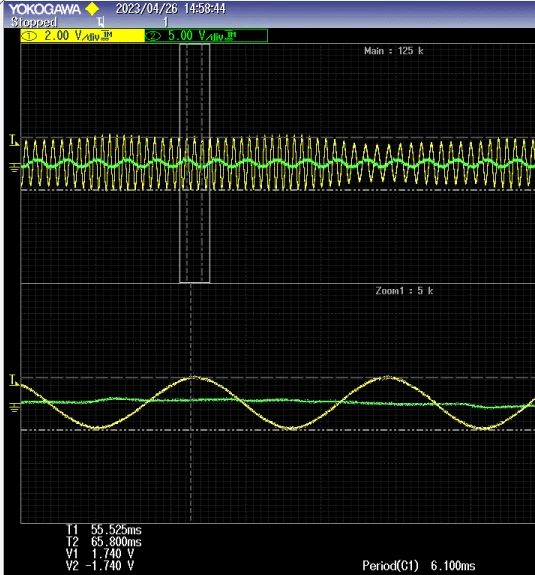Click the trigger level marker in main window
535x575 pixels.
pyautogui.click(x=14, y=140)
